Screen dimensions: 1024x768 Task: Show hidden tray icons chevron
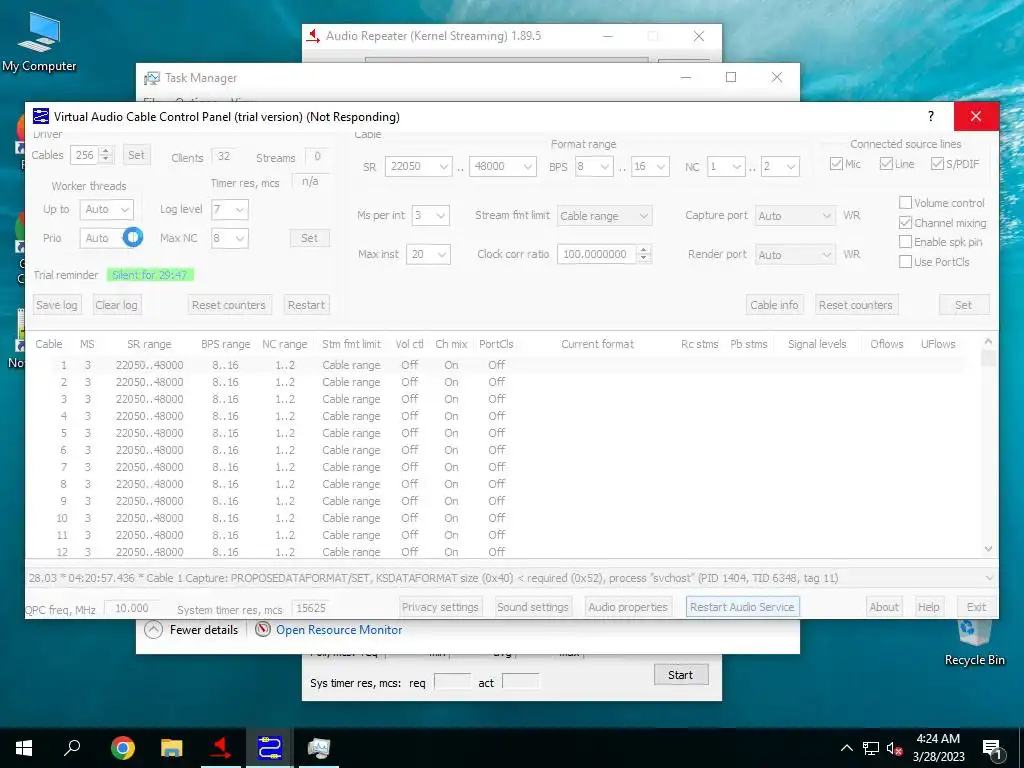pyautogui.click(x=846, y=748)
